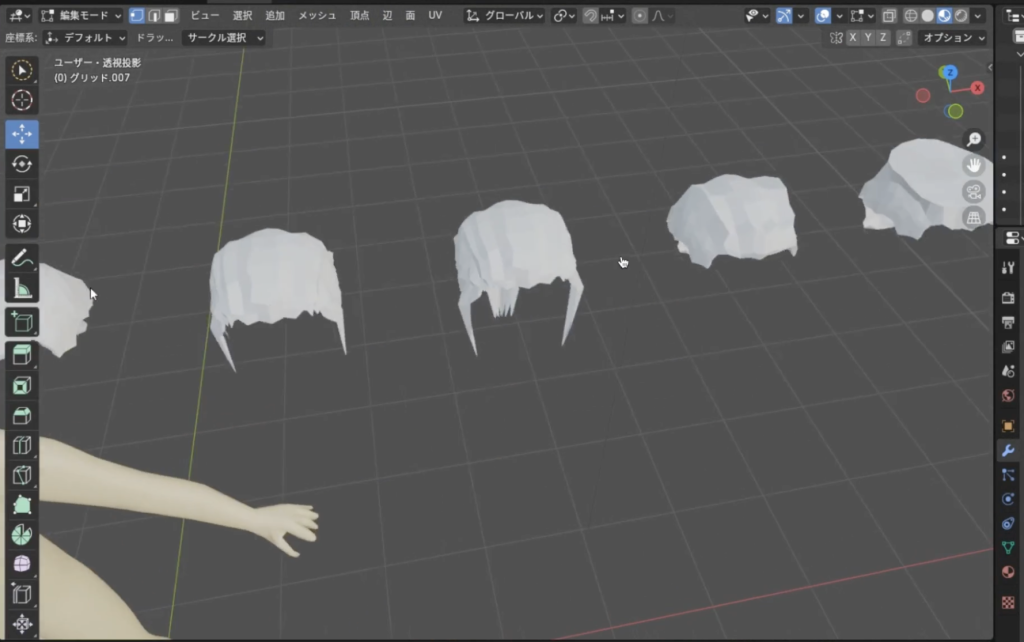Open the グローバル orientation dropdown

tap(505, 16)
